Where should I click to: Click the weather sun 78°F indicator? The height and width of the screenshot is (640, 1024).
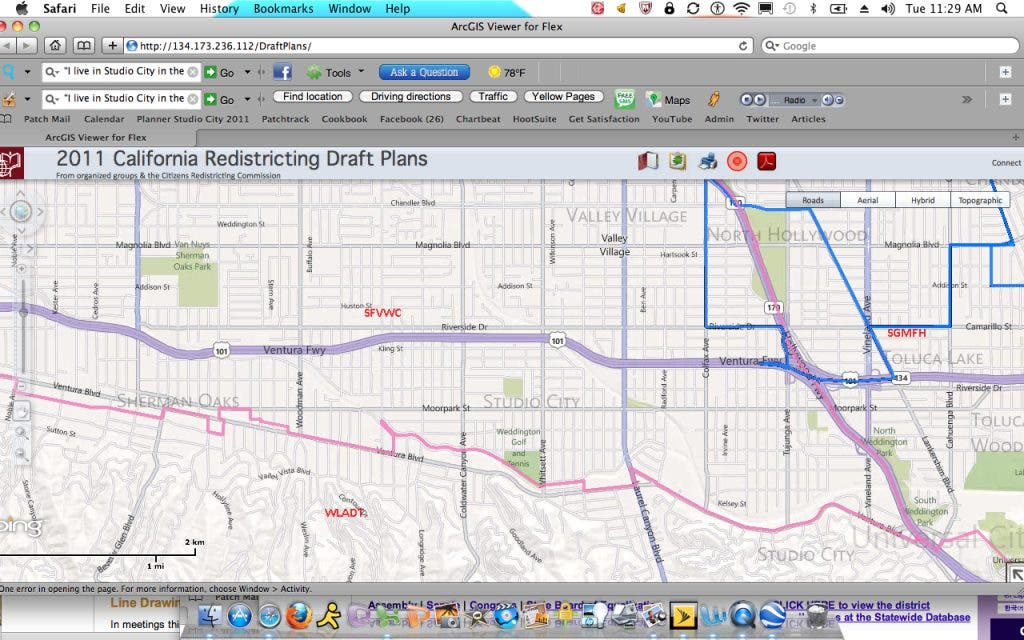point(507,72)
